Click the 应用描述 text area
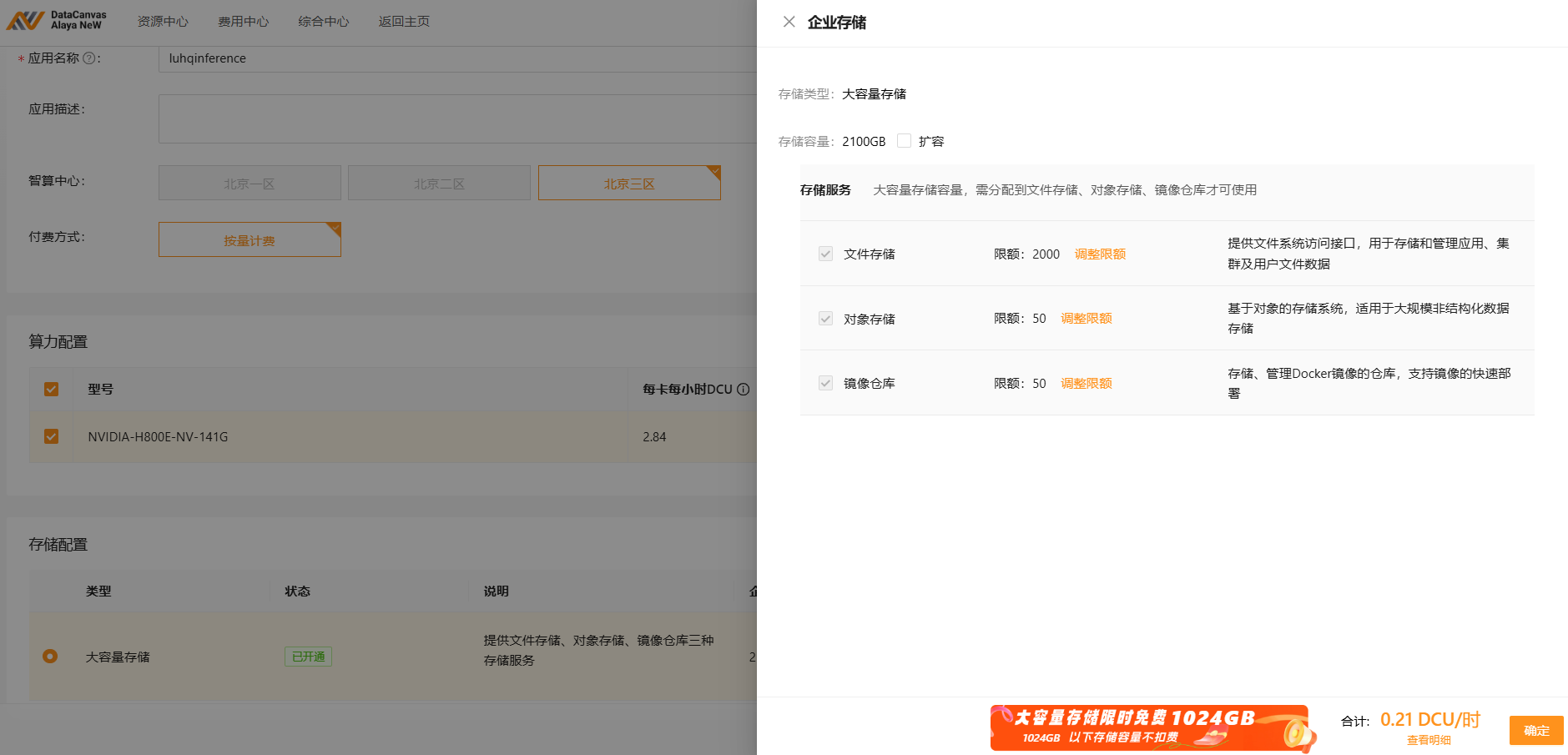This screenshot has width=1568, height=755. click(x=457, y=118)
